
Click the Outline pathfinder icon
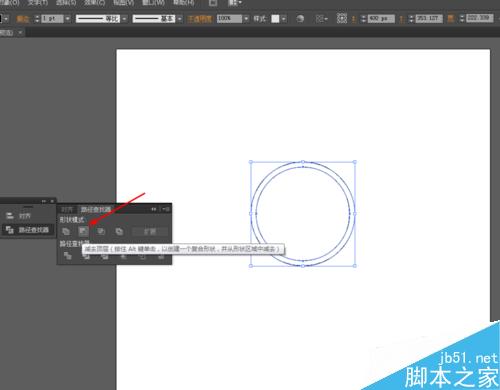pyautogui.click(x=142, y=257)
